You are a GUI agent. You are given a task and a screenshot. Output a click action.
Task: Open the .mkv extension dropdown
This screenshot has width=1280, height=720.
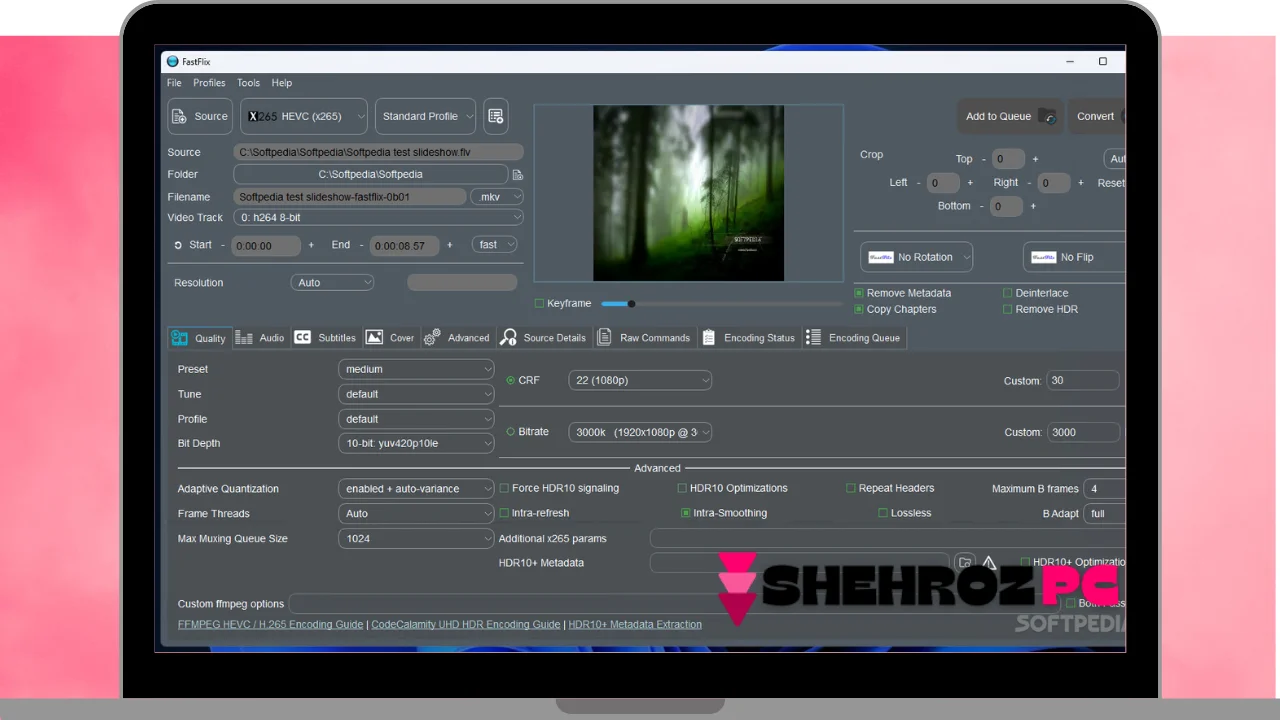497,197
